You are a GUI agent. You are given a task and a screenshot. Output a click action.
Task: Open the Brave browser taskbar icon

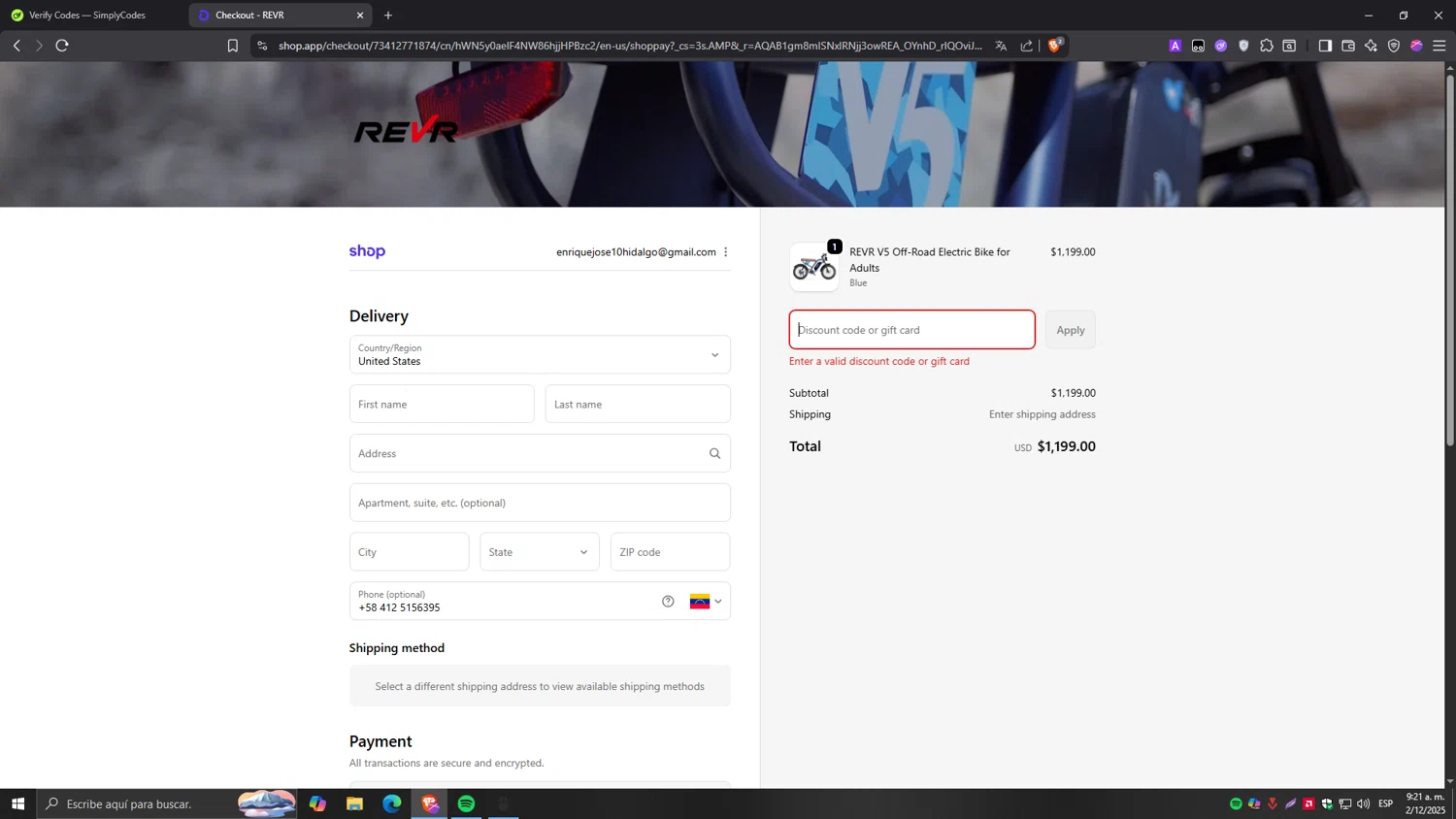(x=429, y=803)
